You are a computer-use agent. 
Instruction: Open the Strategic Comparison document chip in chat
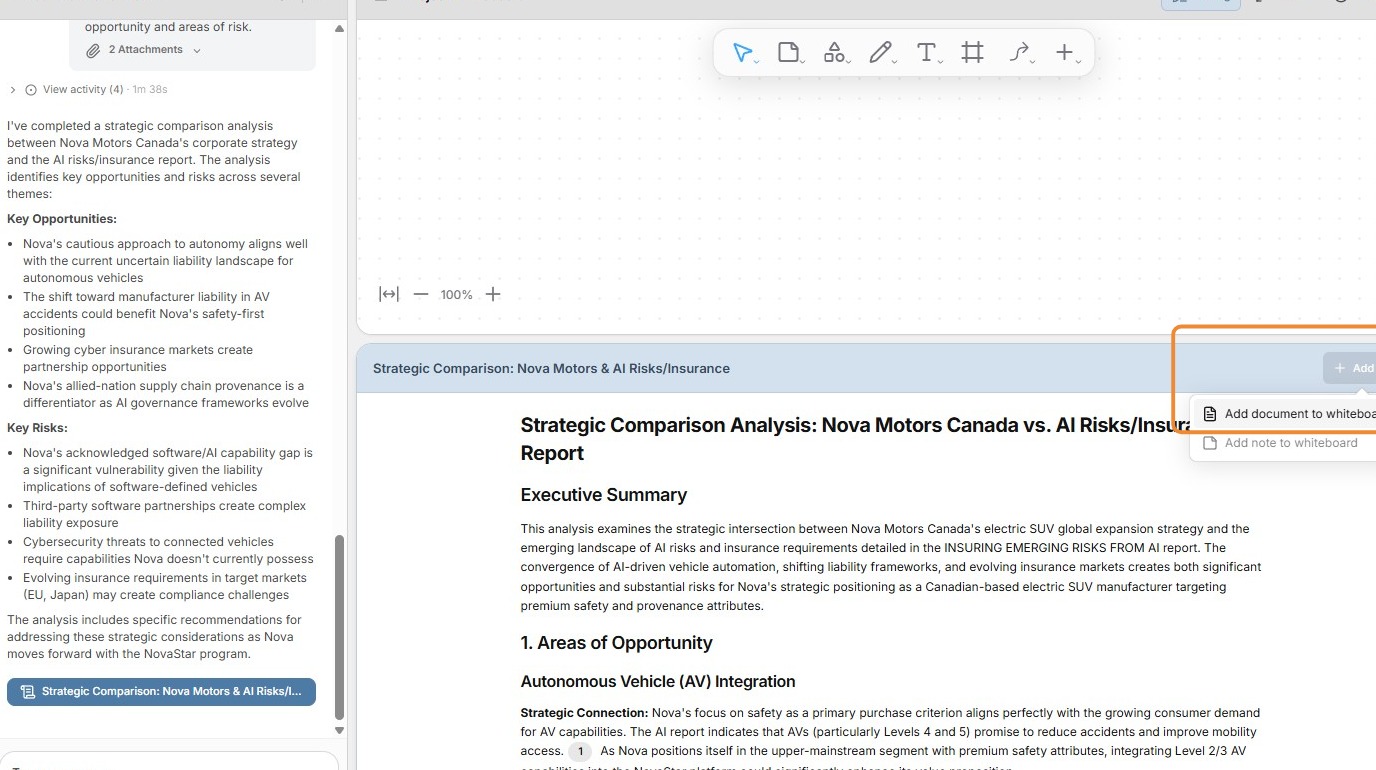pyautogui.click(x=161, y=692)
